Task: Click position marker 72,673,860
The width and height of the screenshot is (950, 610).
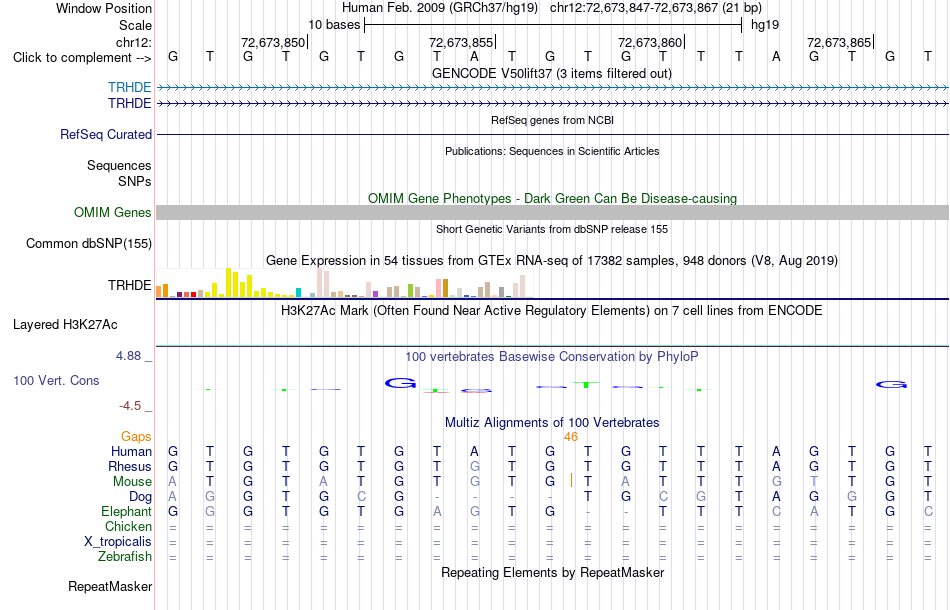Action: coord(650,42)
